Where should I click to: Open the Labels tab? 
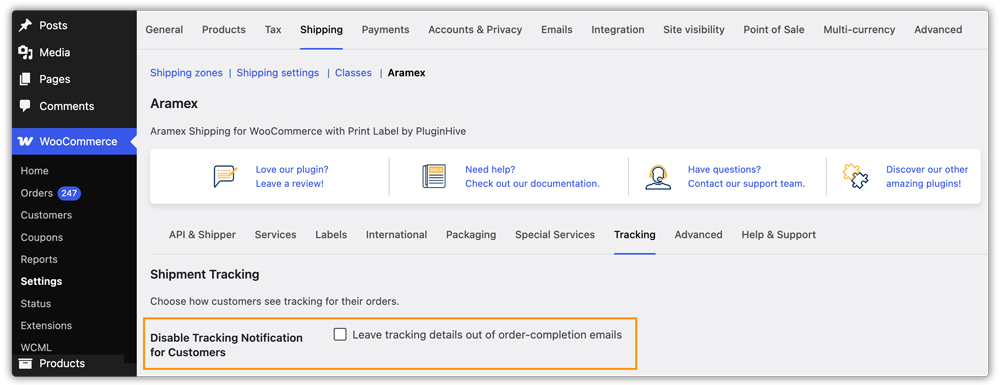coord(331,235)
